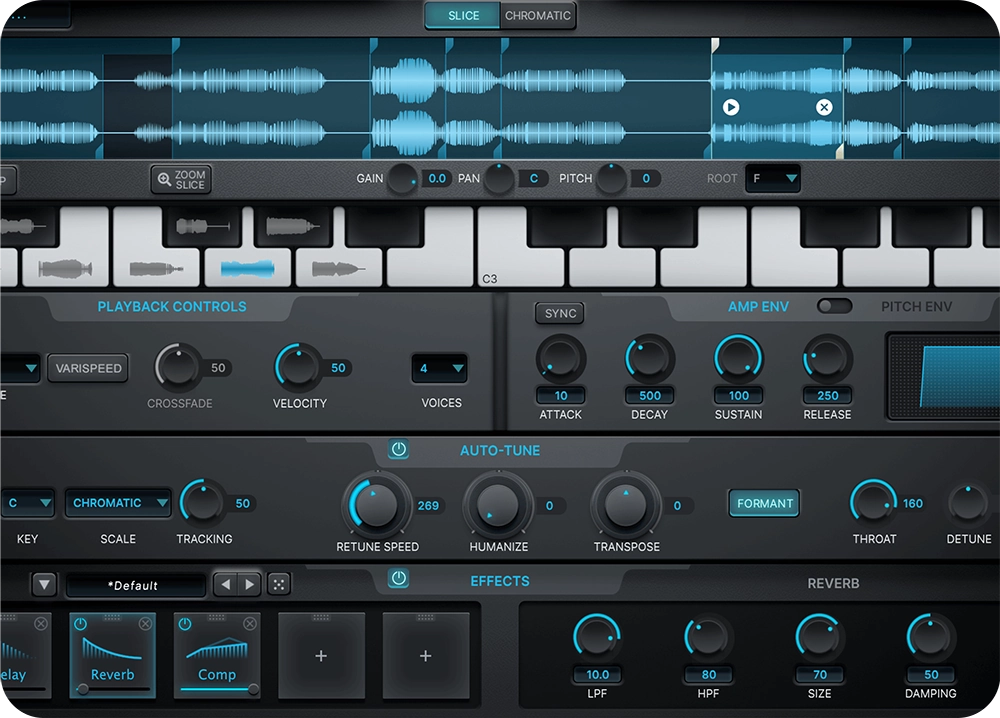Click the Retune Speed value 269
Viewport: 1000px width, 718px height.
[x=428, y=506]
